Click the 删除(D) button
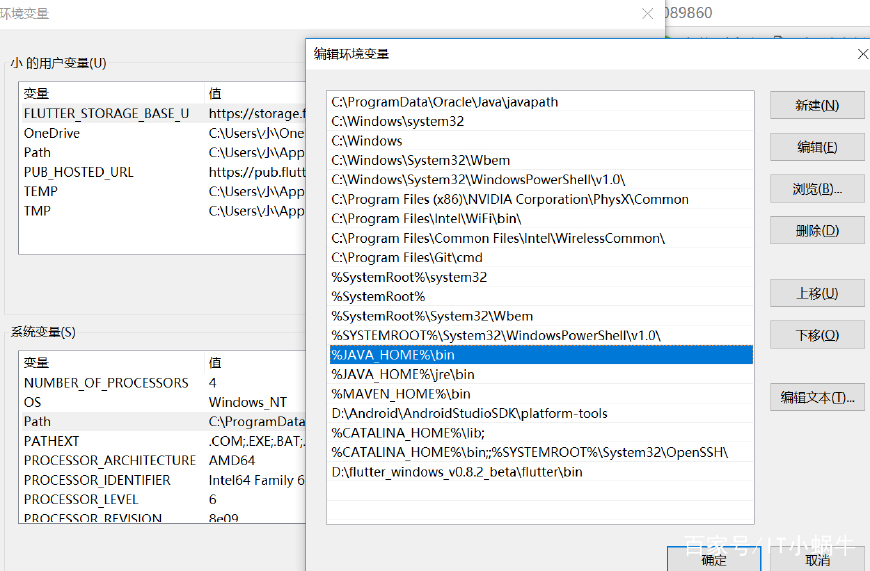The width and height of the screenshot is (870, 571). pos(817,230)
